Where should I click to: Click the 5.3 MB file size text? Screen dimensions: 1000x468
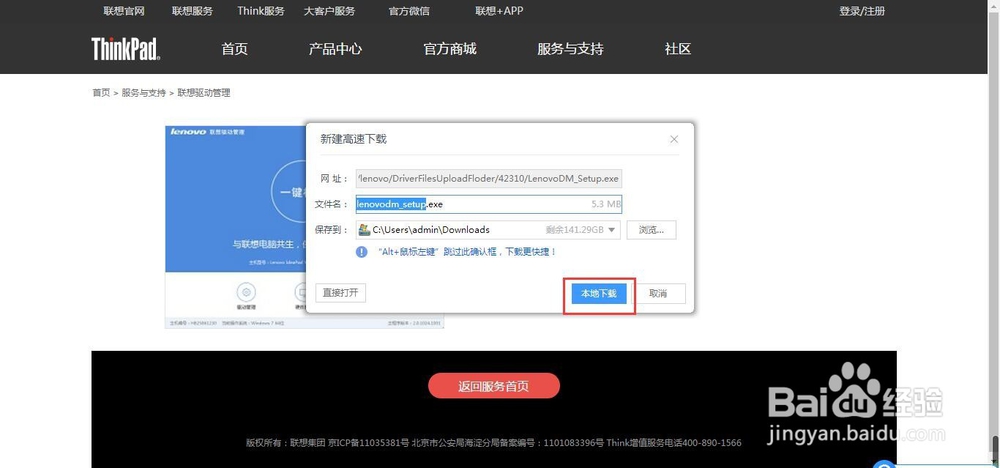606,204
